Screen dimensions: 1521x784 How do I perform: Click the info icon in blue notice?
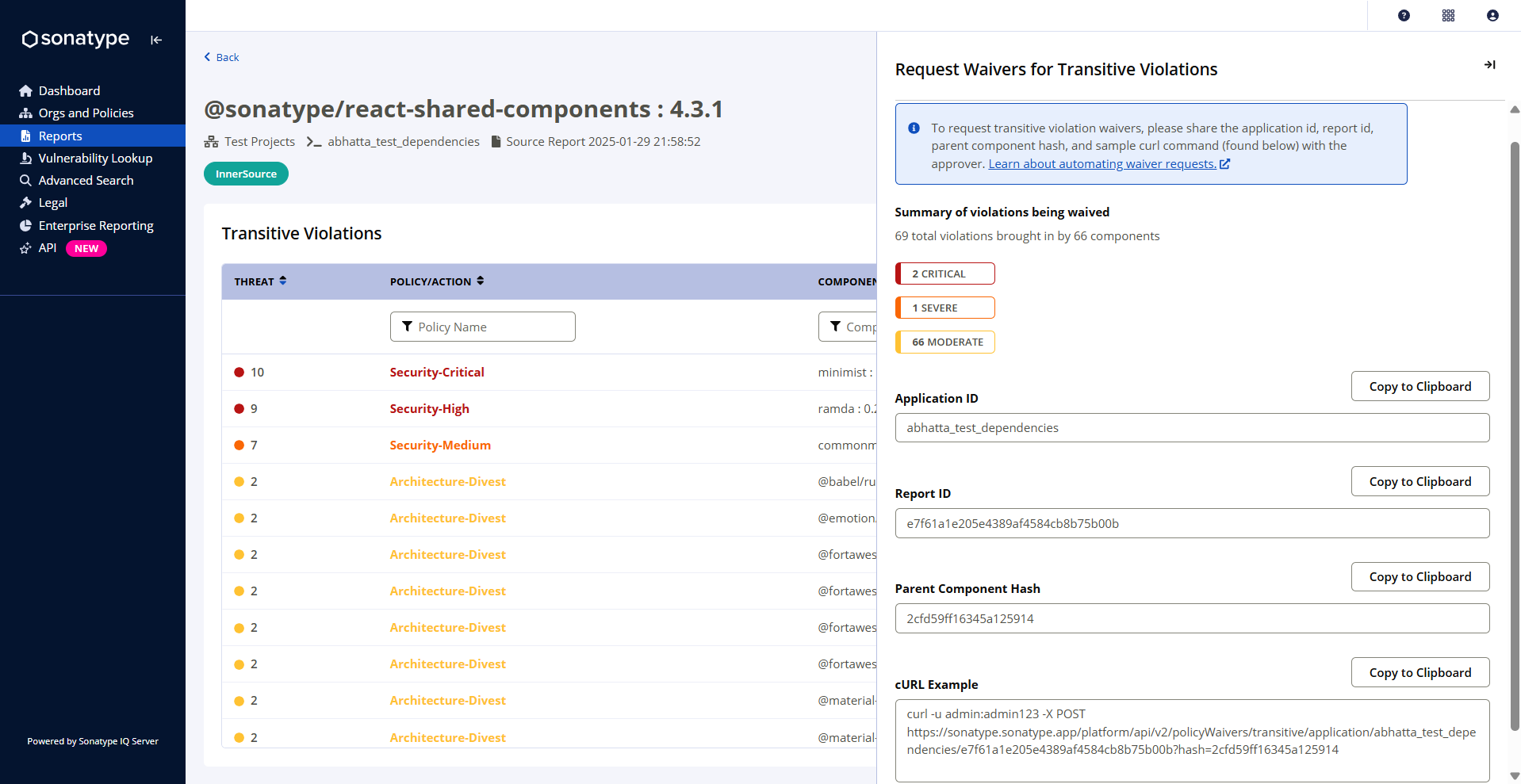(914, 128)
